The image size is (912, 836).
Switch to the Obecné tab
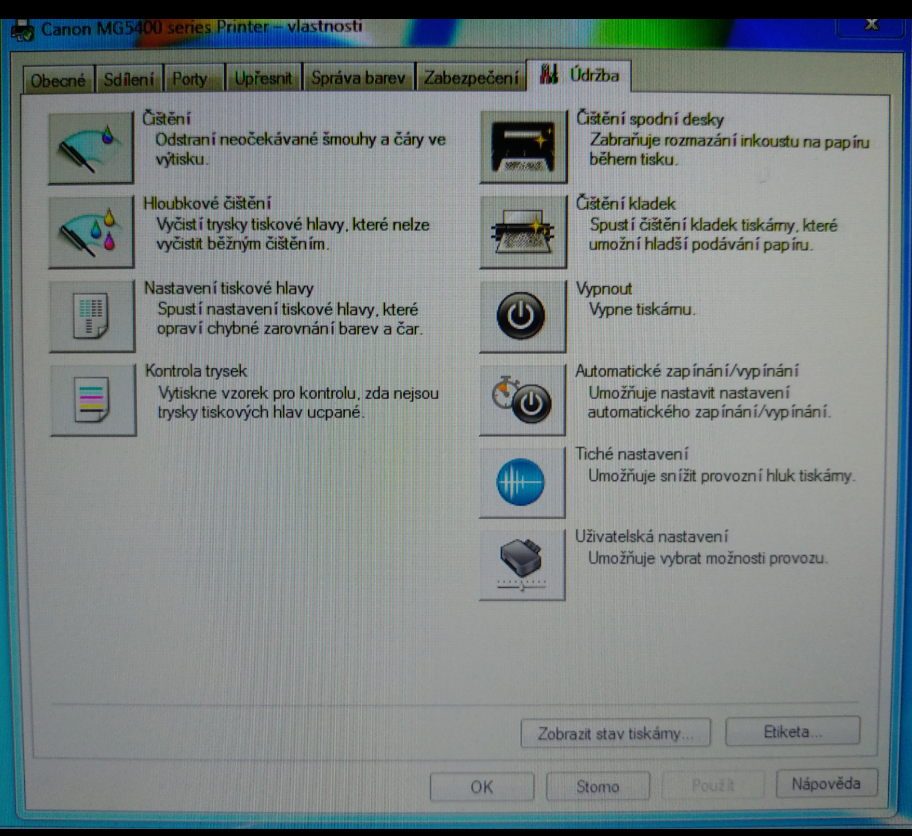click(58, 80)
